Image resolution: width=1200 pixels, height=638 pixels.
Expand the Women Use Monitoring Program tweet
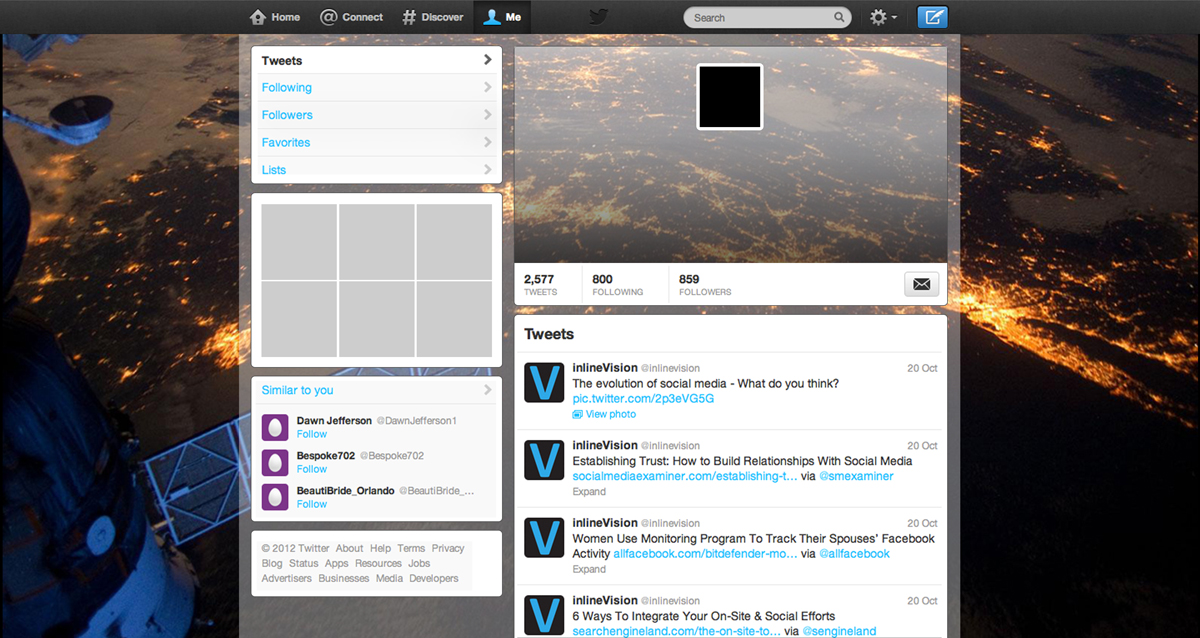coord(589,569)
